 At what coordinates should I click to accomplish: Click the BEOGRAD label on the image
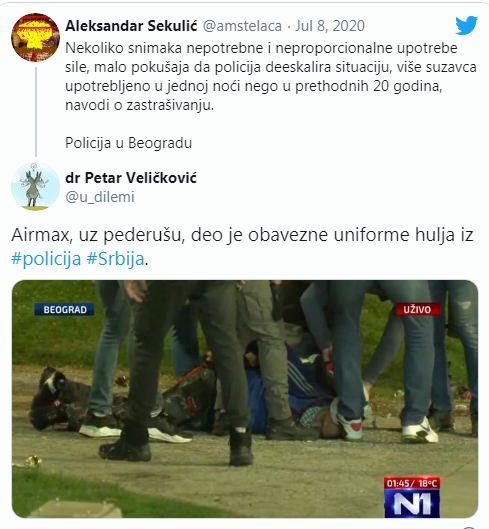tap(65, 310)
